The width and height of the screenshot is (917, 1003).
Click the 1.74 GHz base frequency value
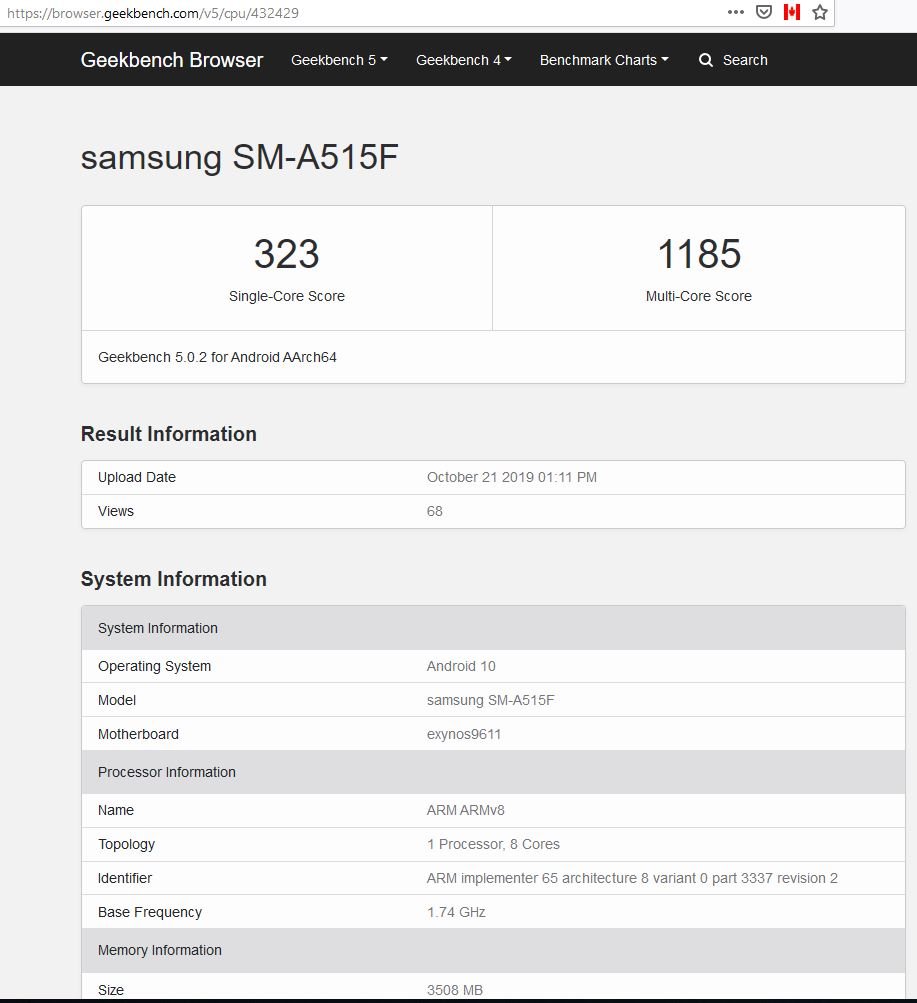(x=456, y=912)
